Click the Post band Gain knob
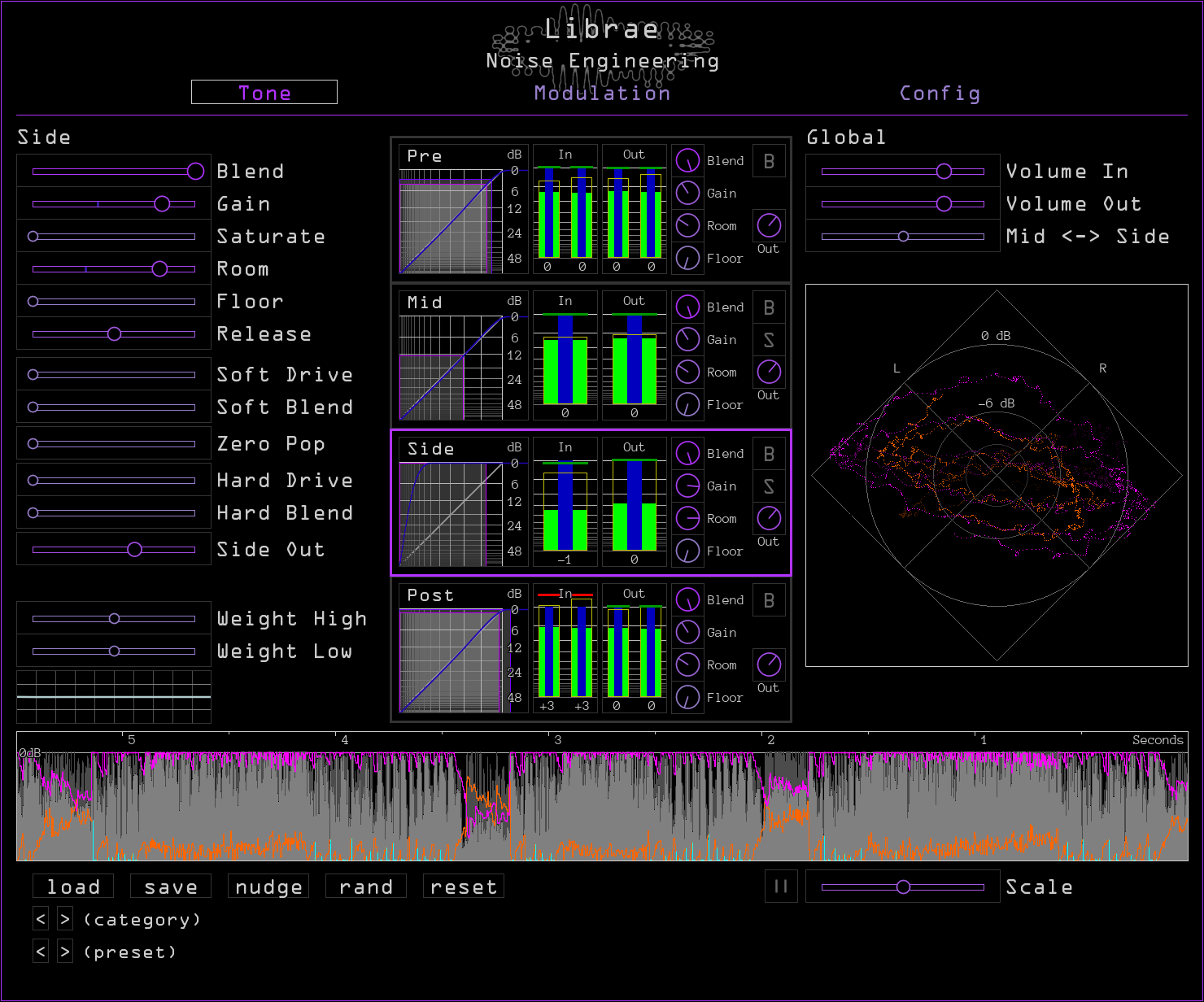This screenshot has width=1204, height=1002. point(687,632)
